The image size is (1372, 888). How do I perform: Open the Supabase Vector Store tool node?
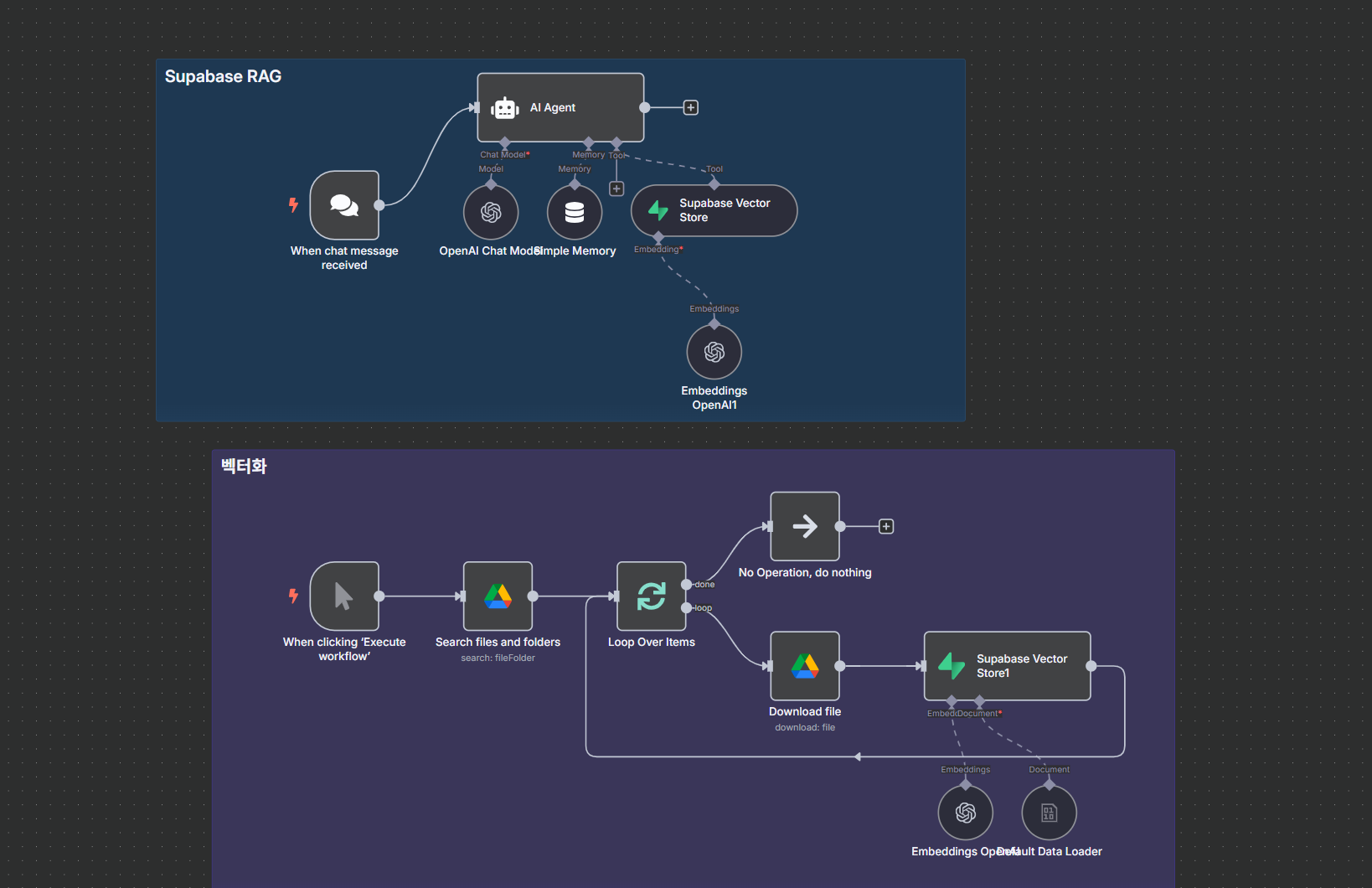[714, 211]
